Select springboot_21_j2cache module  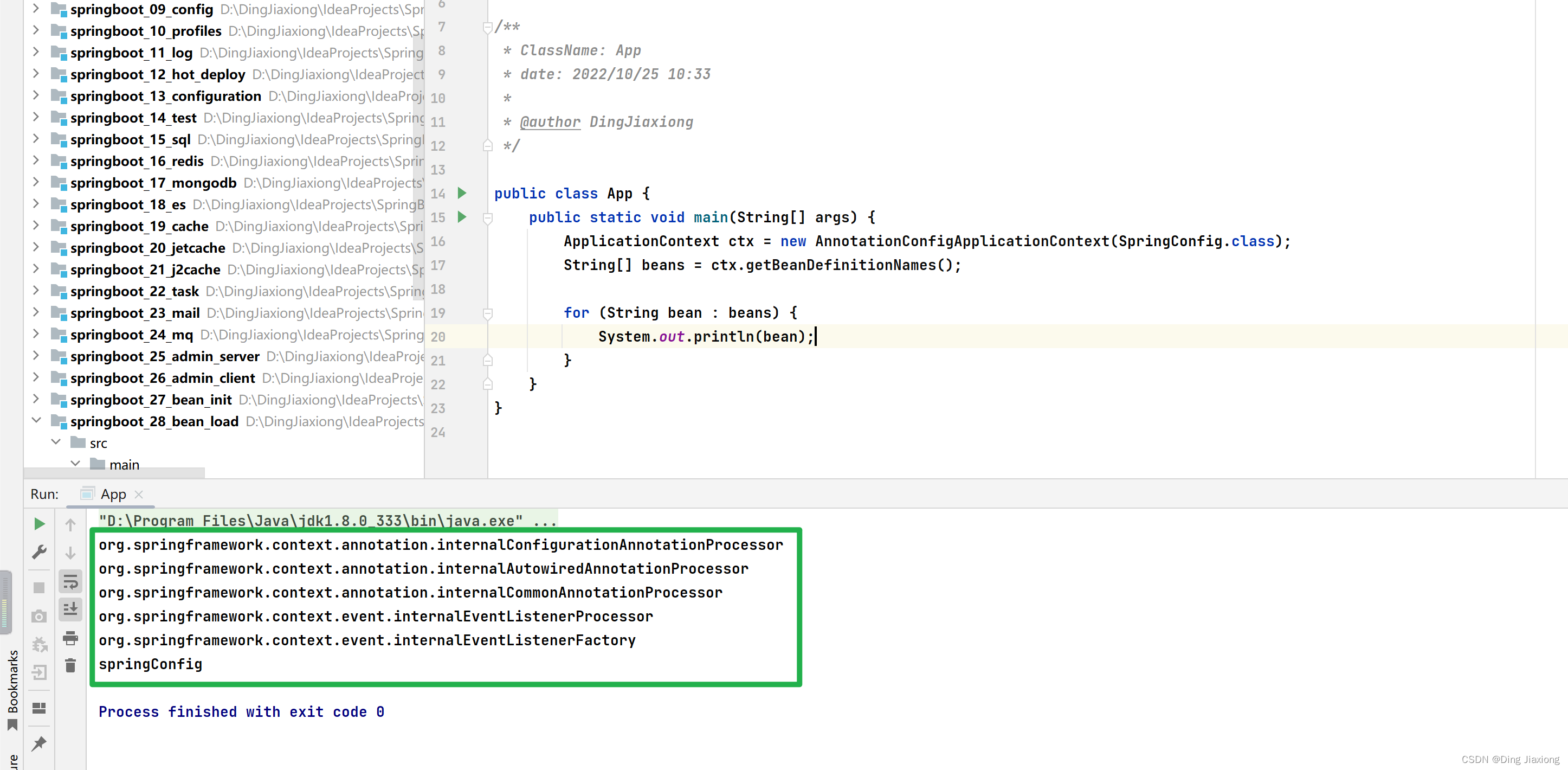coord(145,270)
